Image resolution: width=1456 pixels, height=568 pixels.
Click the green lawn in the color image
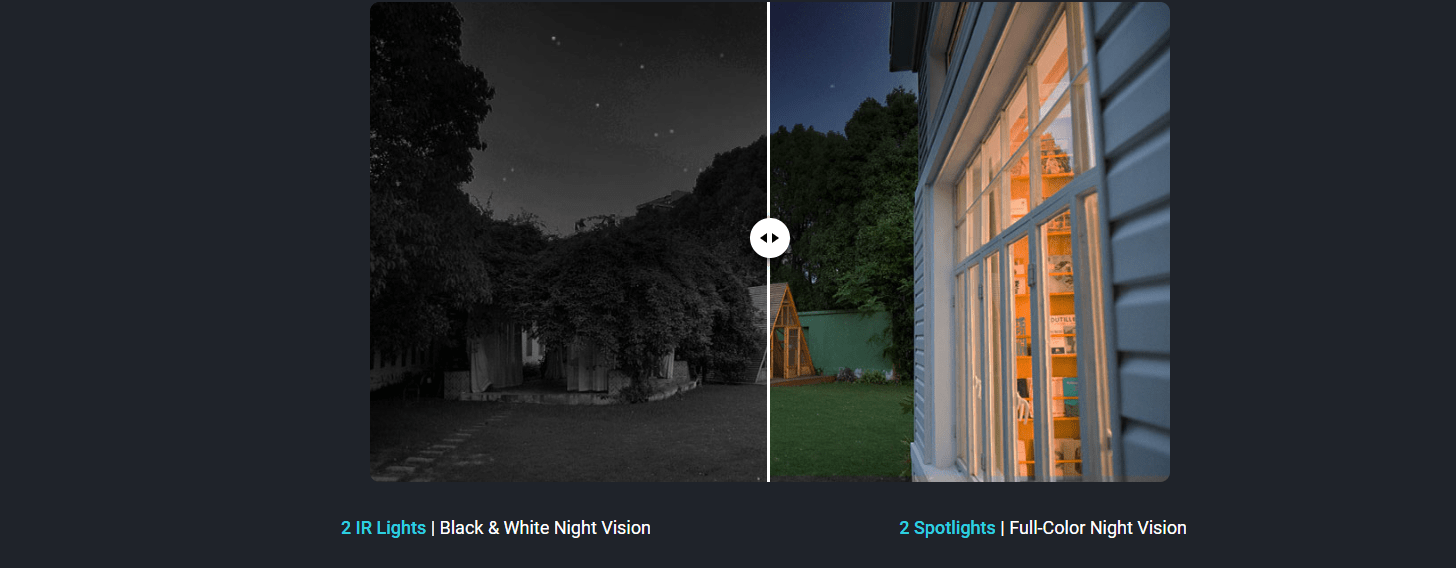(838, 432)
